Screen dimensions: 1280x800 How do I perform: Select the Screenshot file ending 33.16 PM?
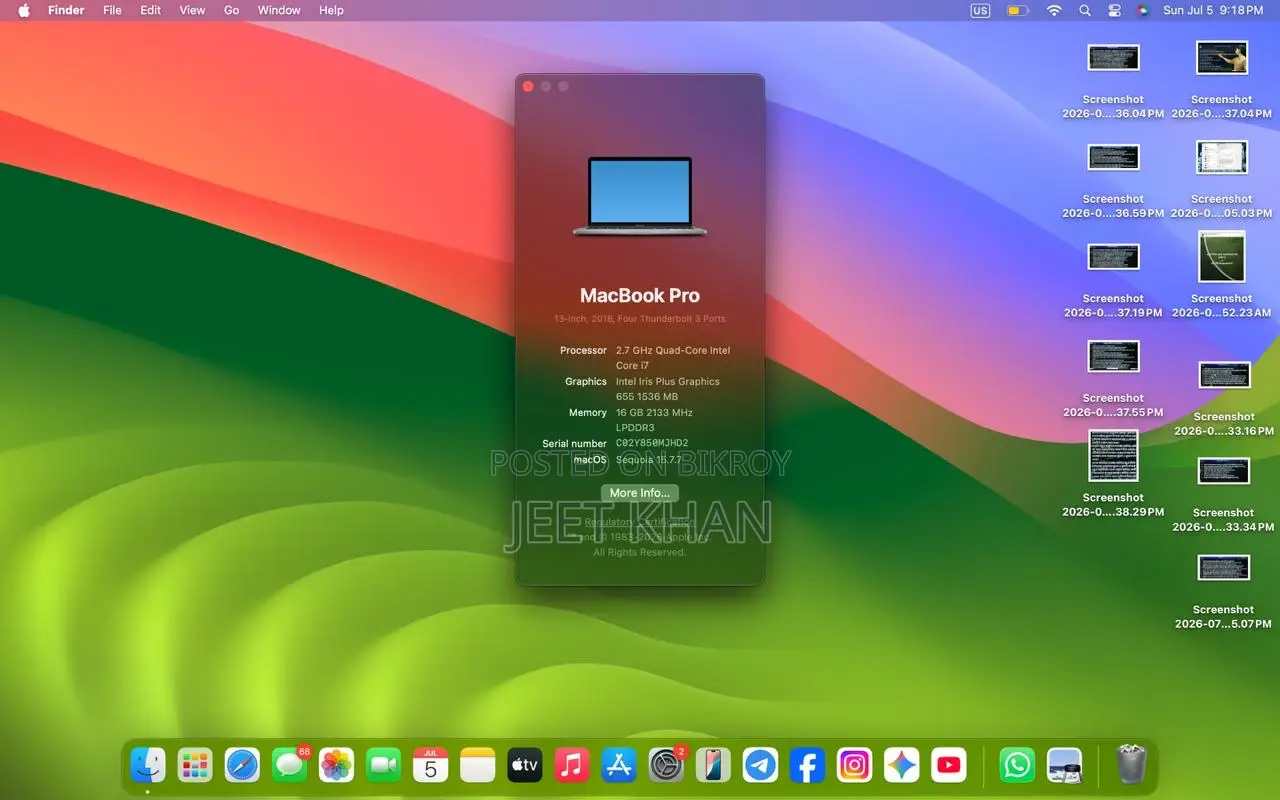pyautogui.click(x=1224, y=398)
